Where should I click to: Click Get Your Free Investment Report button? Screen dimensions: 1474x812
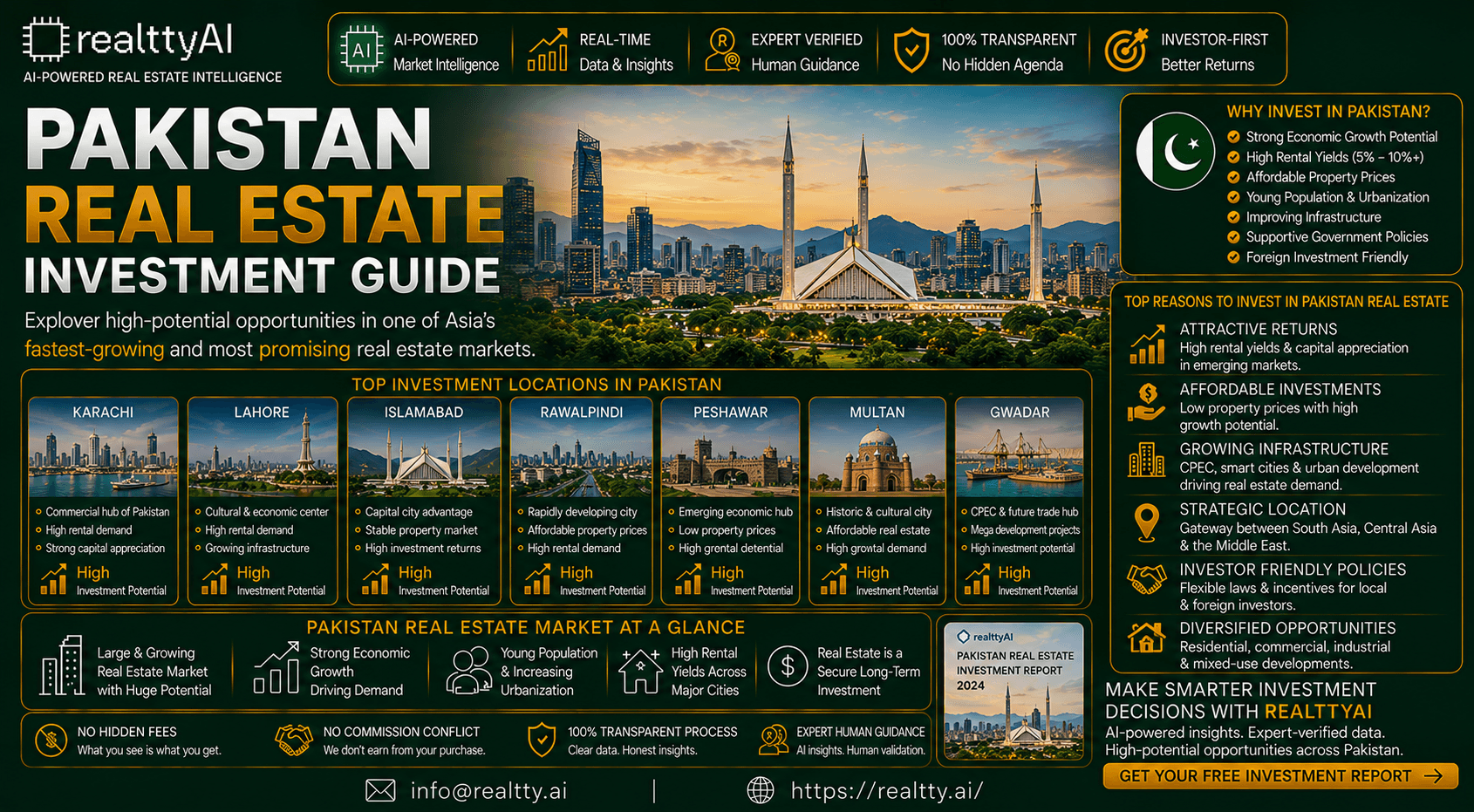tap(1280, 776)
